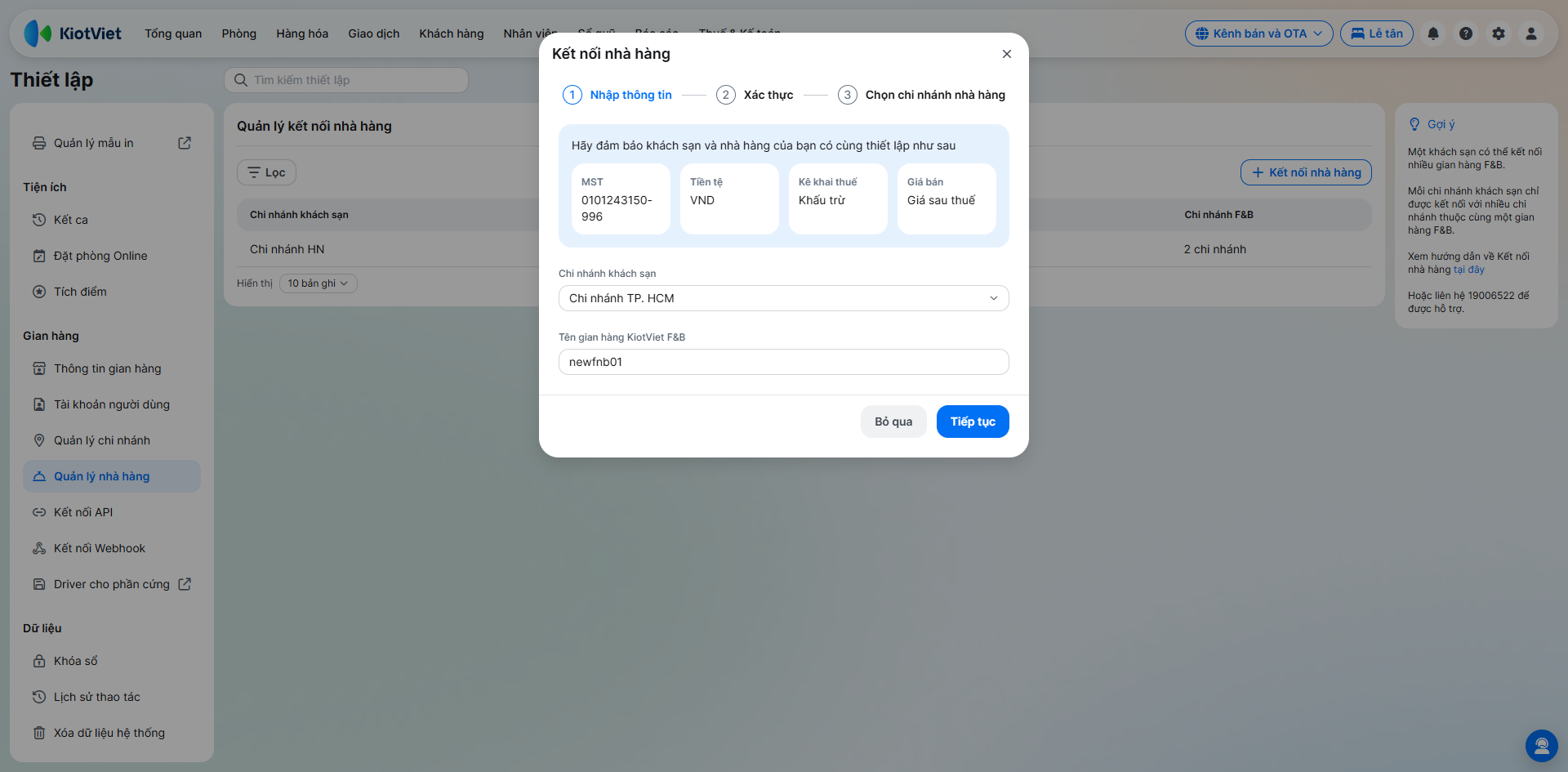Click the search magnifier icon
The image size is (1568, 772).
tap(241, 80)
